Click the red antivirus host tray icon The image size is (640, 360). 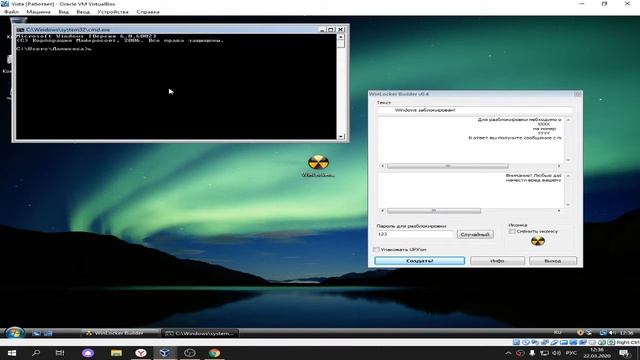tap(520, 353)
